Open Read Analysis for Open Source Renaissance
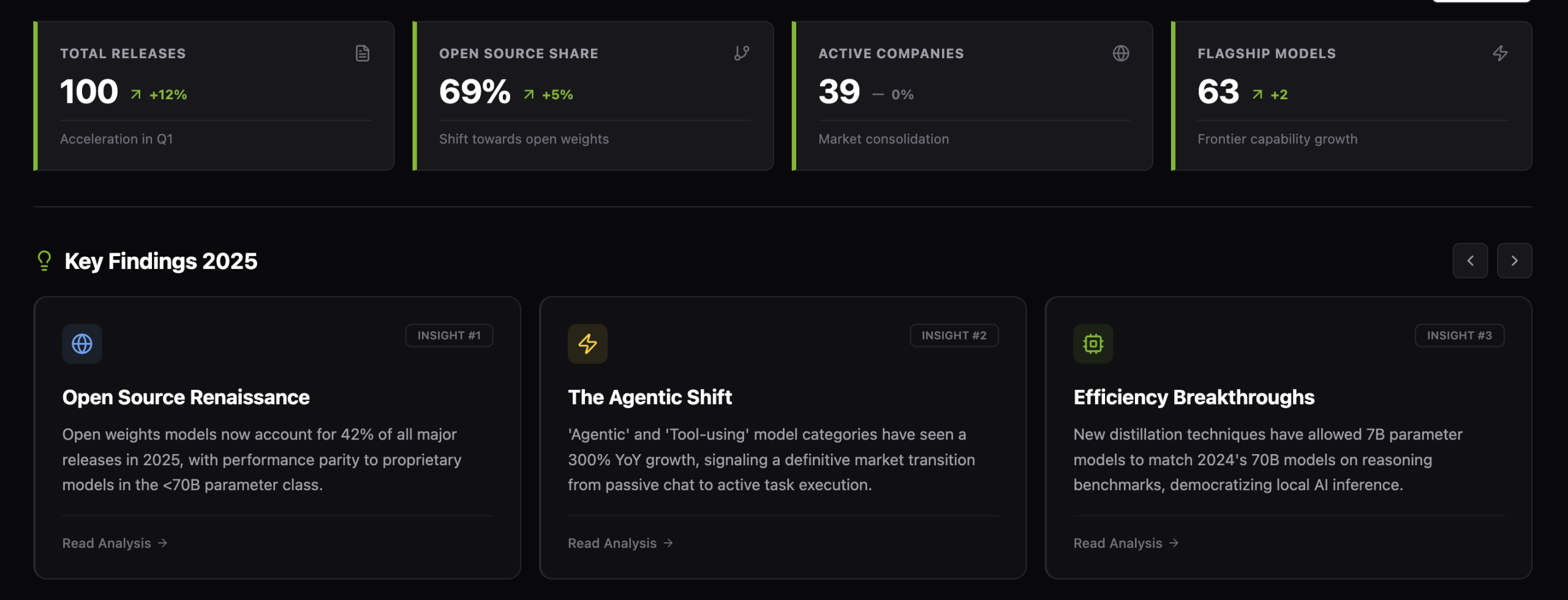 (x=115, y=543)
